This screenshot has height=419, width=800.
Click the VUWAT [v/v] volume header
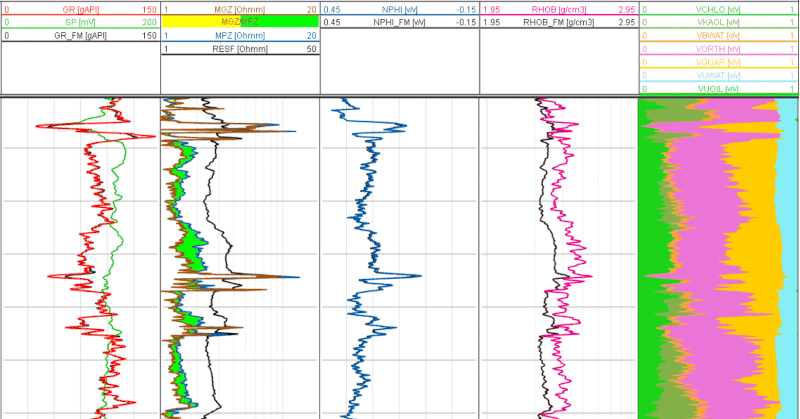tap(718, 75)
